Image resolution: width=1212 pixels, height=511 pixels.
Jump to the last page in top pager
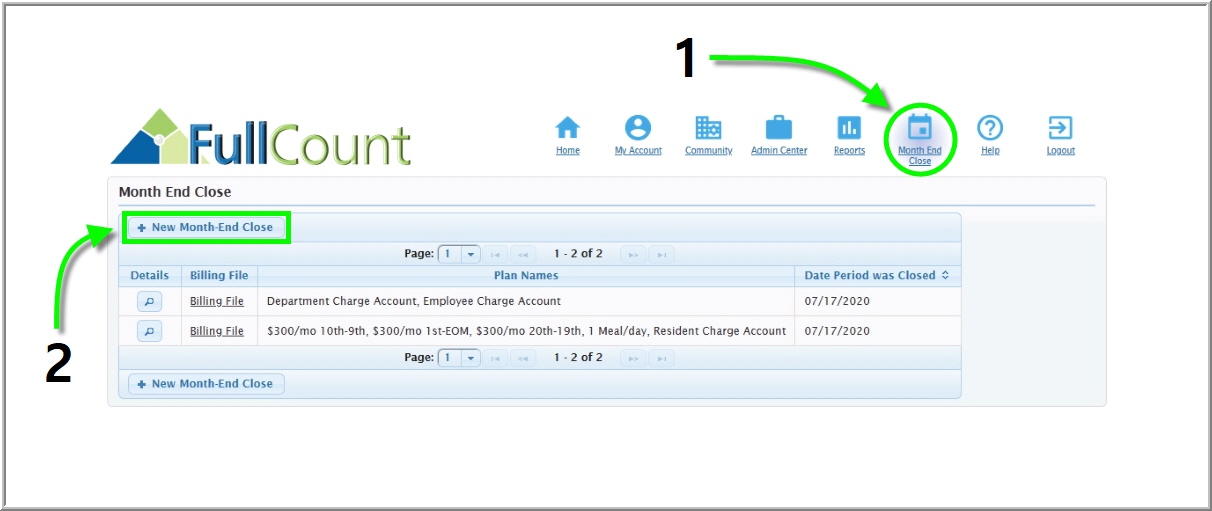661,254
